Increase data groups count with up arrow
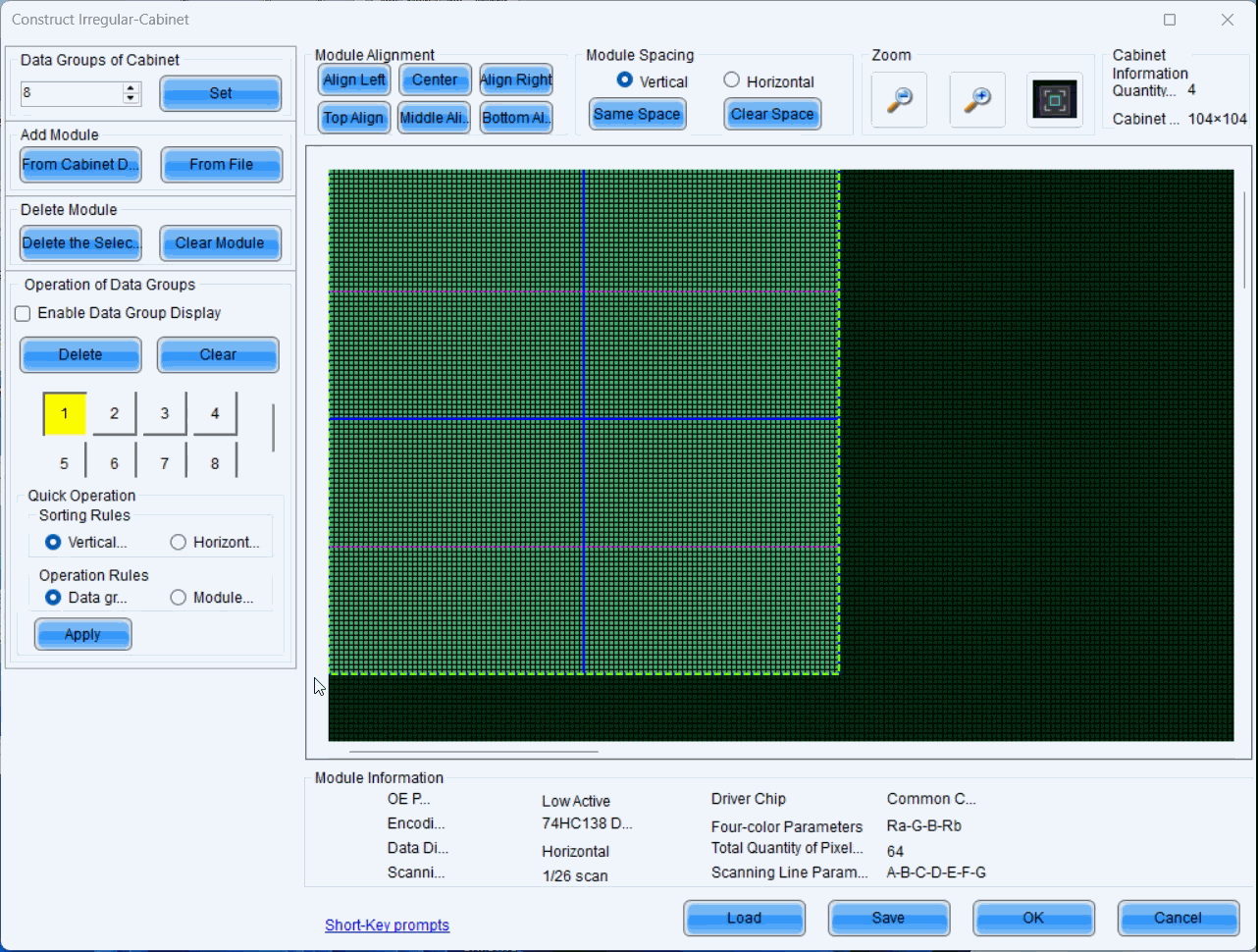The image size is (1258, 952). (x=131, y=87)
